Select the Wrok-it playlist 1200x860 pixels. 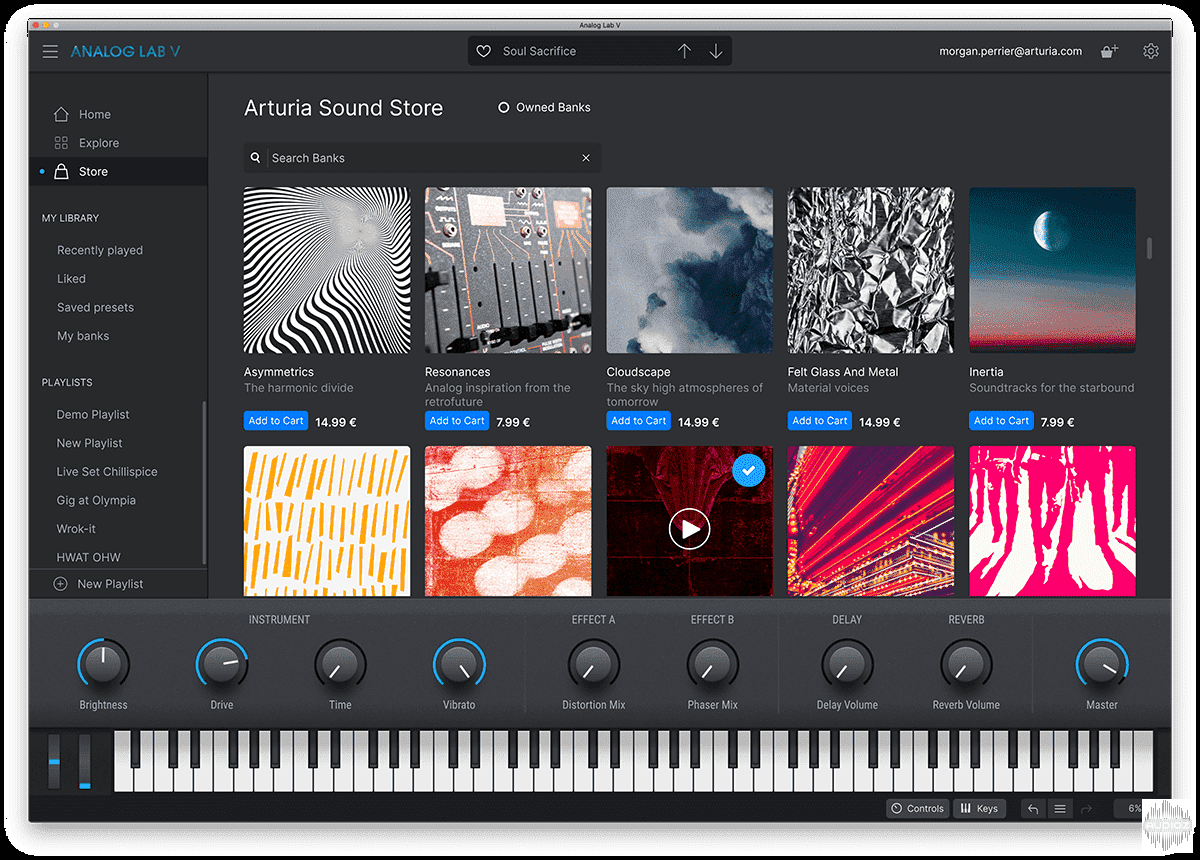click(76, 529)
